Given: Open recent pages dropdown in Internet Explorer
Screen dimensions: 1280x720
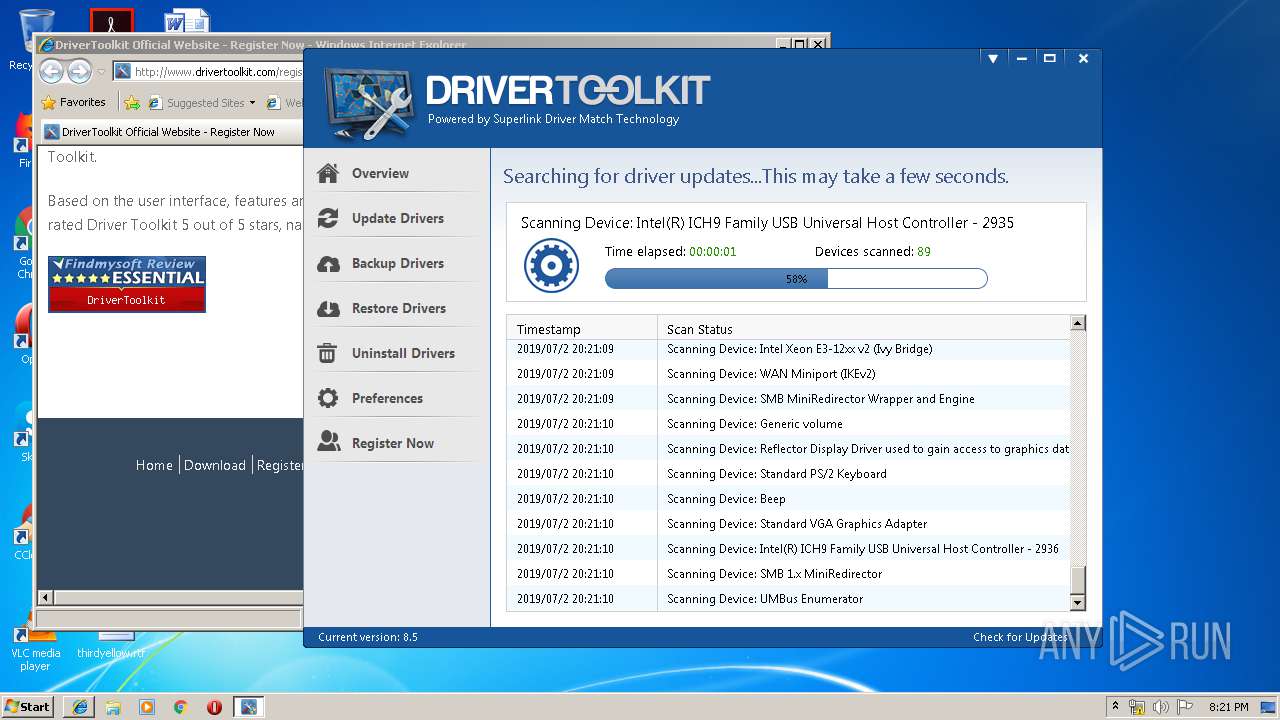Looking at the screenshot, I should (x=101, y=72).
